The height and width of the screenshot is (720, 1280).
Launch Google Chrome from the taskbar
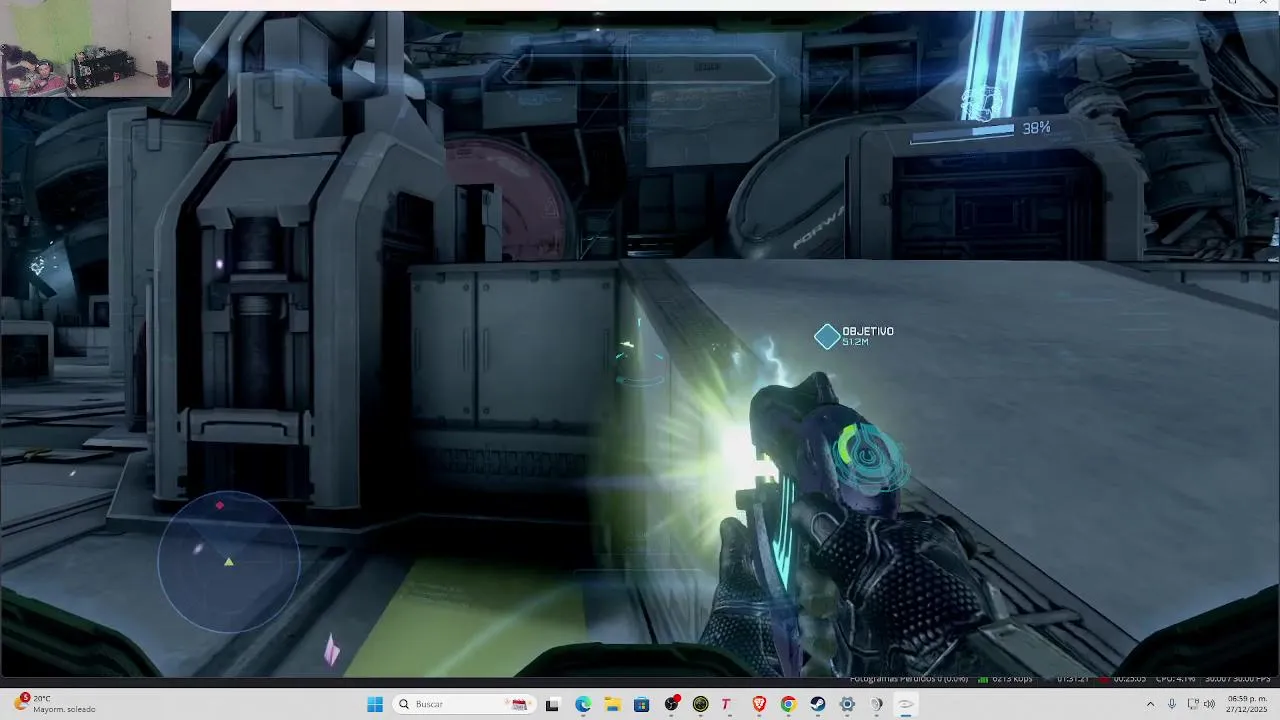point(788,704)
